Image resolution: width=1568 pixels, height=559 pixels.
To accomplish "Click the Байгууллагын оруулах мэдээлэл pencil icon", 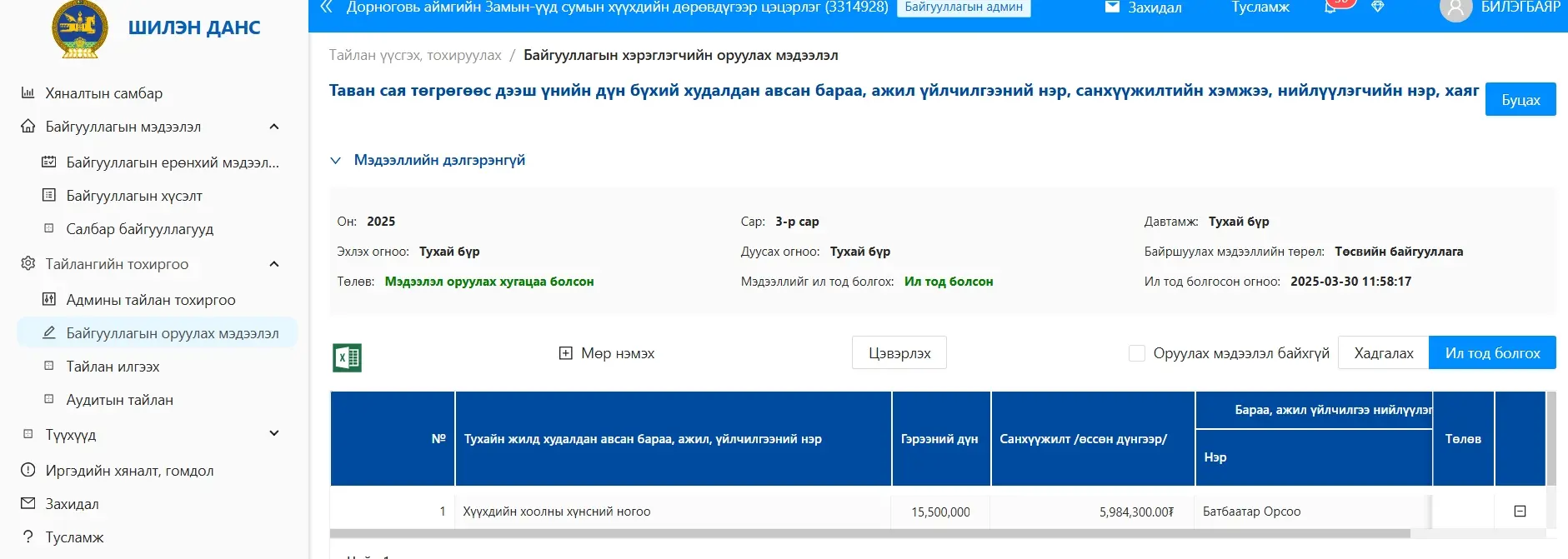I will click(x=49, y=333).
